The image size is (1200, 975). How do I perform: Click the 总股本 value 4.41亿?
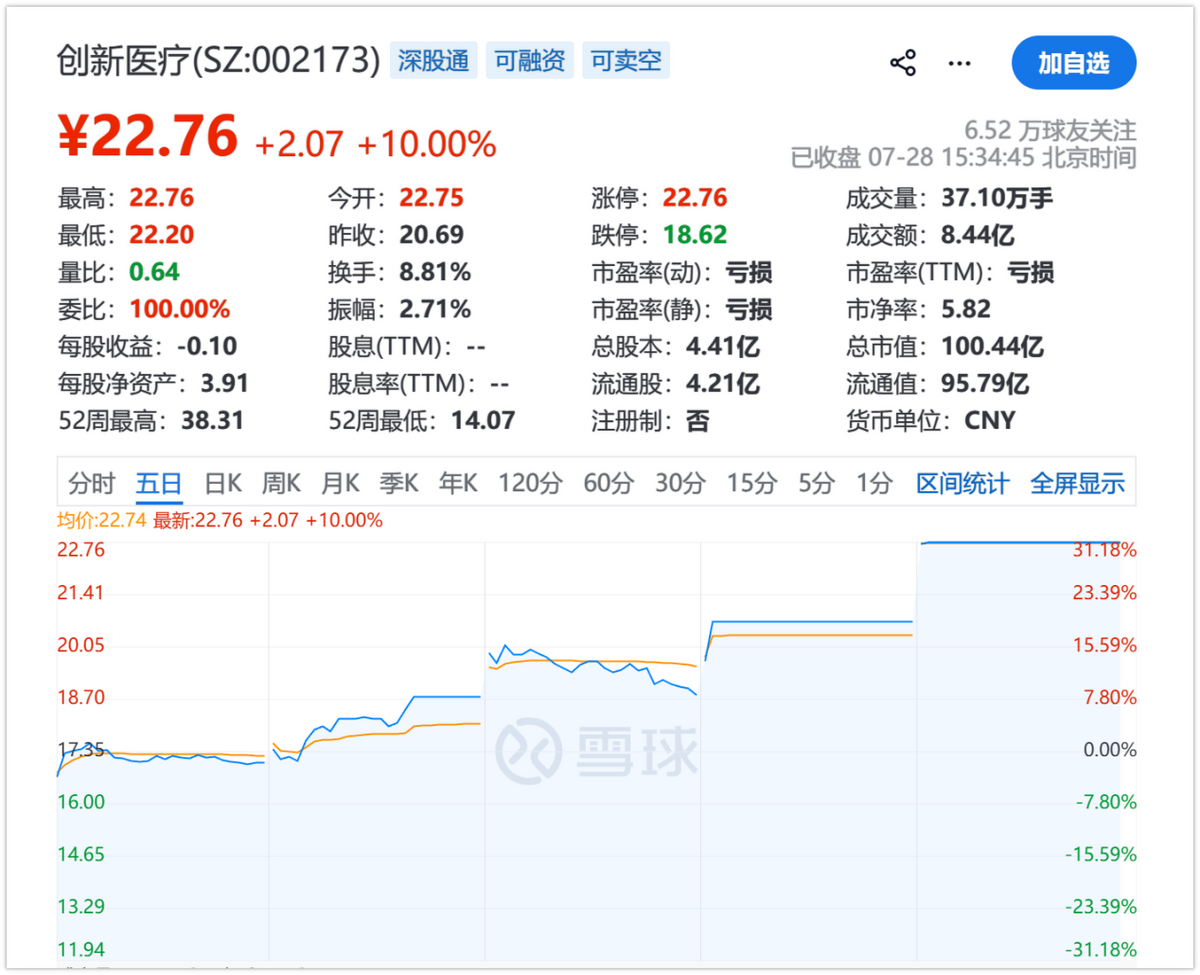(723, 347)
